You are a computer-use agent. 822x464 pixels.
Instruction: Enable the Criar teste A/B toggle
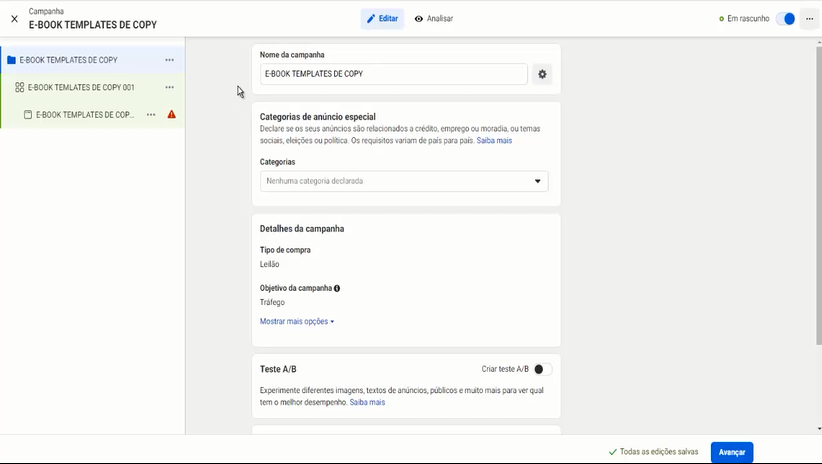[x=542, y=369]
